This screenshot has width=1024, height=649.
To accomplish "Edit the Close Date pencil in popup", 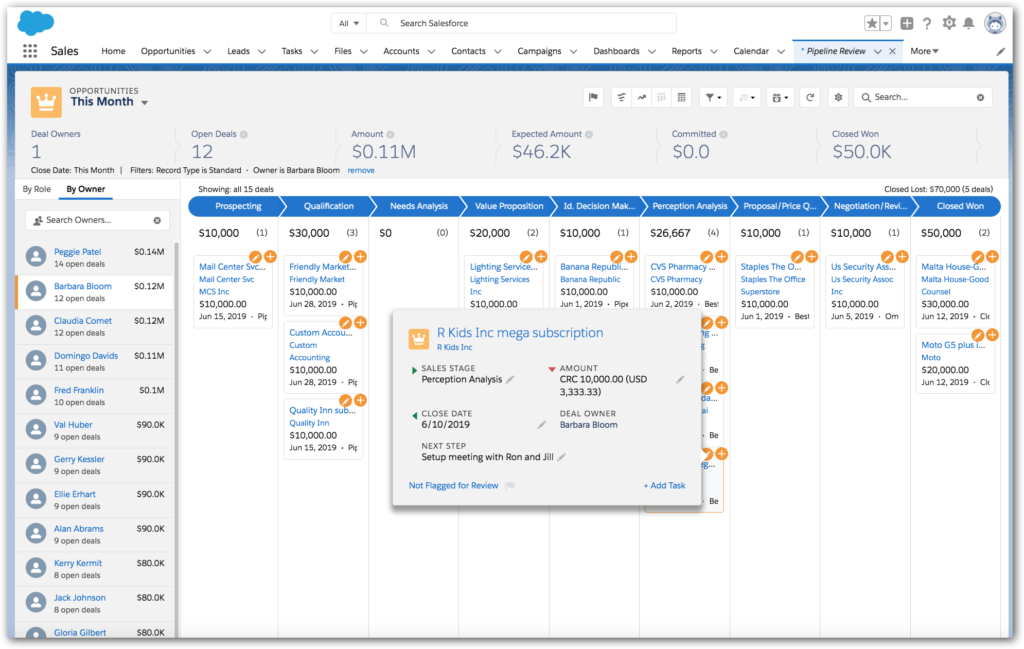I will coord(541,424).
